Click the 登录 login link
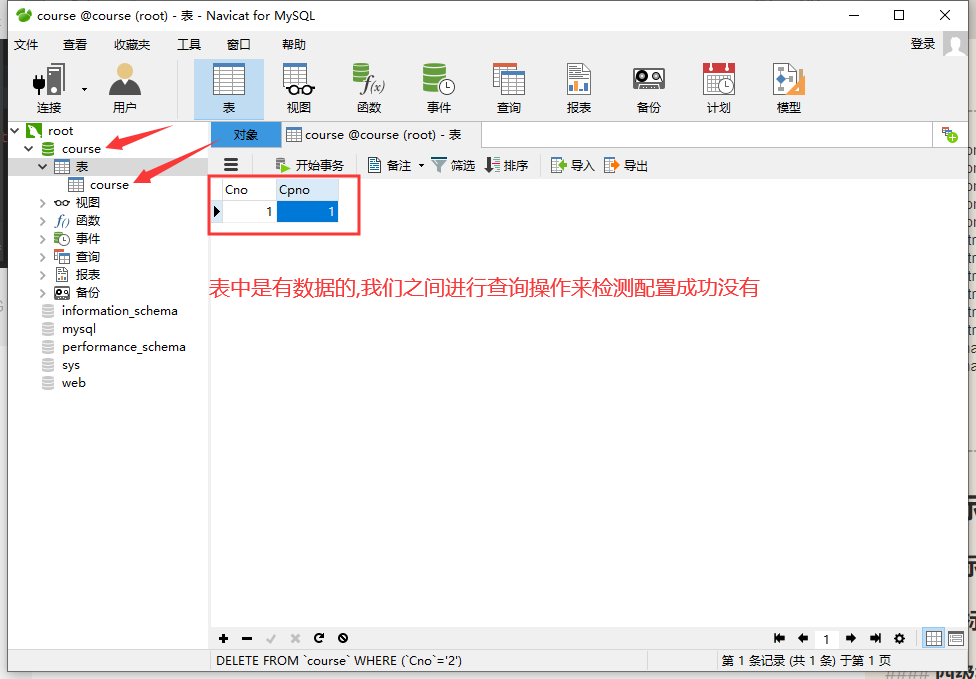This screenshot has width=976, height=679. point(923,44)
